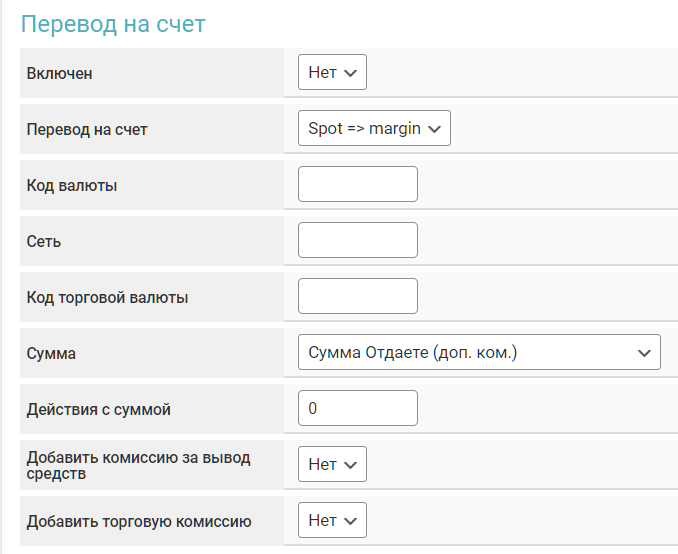
Task: Click the Сеть label text
Action: point(44,241)
